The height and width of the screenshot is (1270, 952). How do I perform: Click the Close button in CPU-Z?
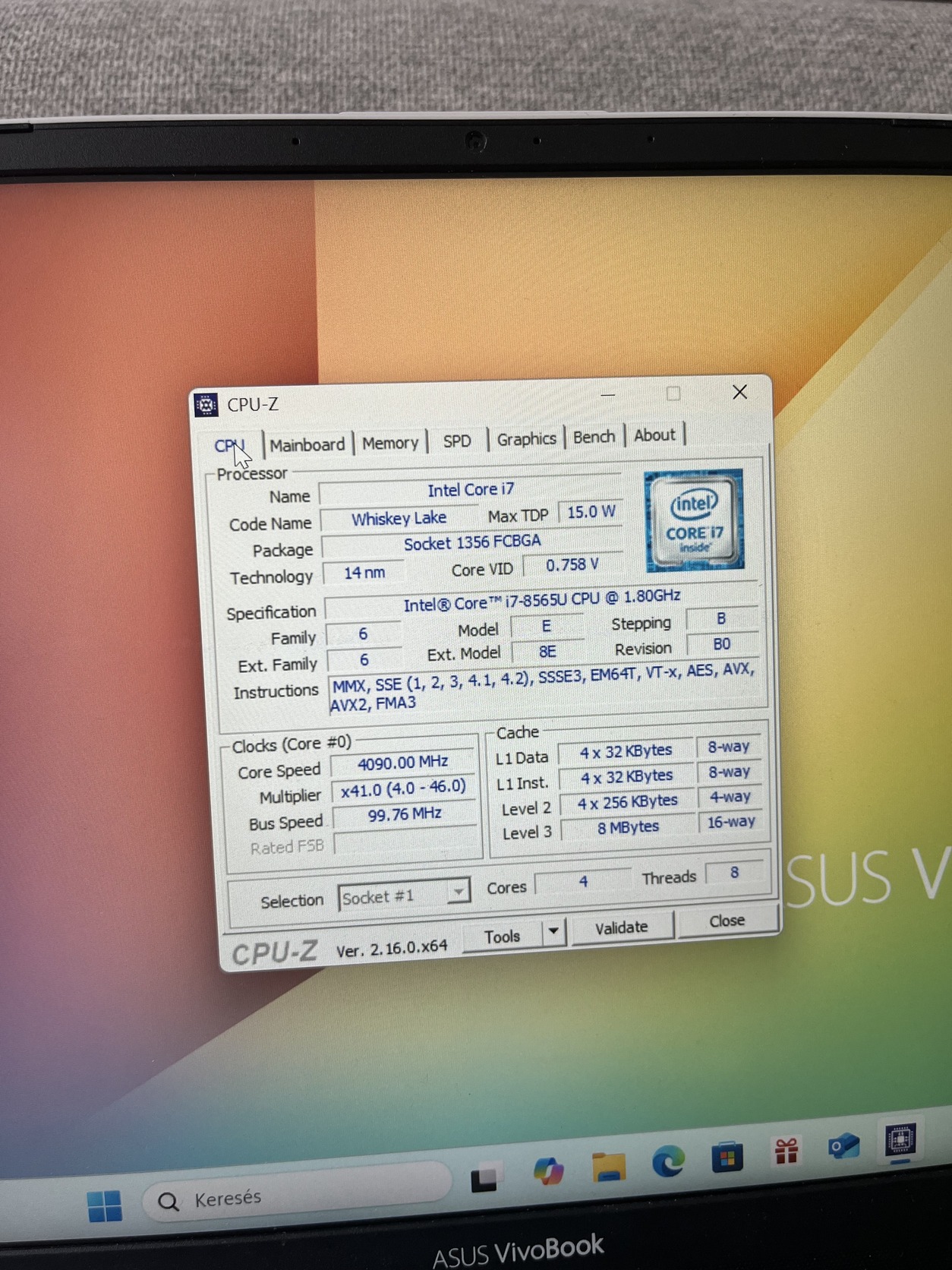coord(727,921)
